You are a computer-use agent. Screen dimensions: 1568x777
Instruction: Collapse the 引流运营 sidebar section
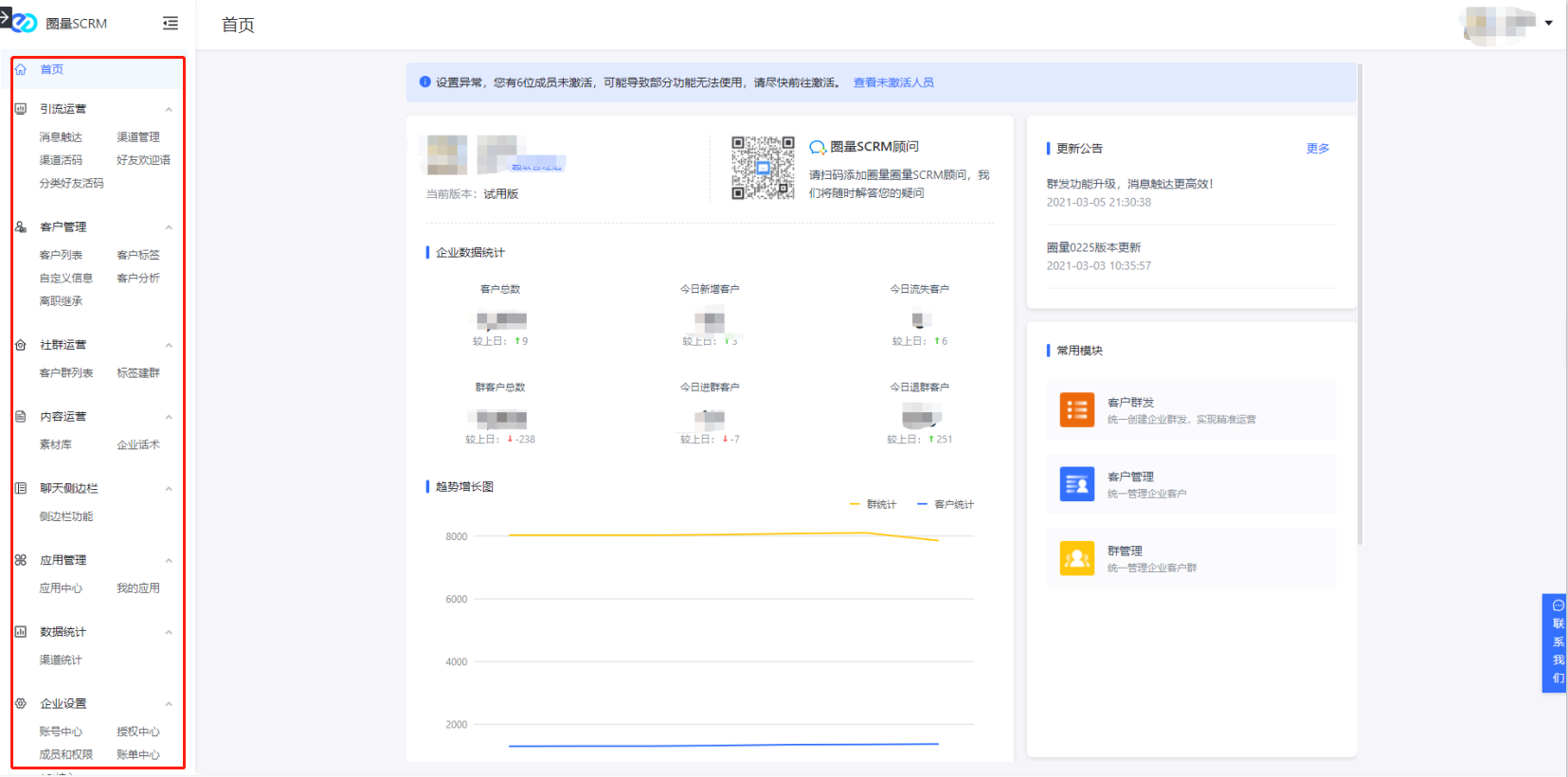(169, 109)
